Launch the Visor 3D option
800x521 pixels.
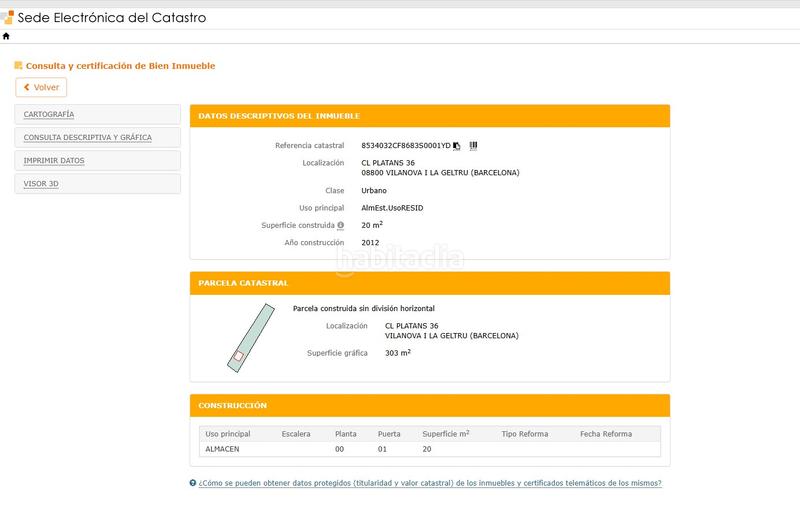point(41,184)
